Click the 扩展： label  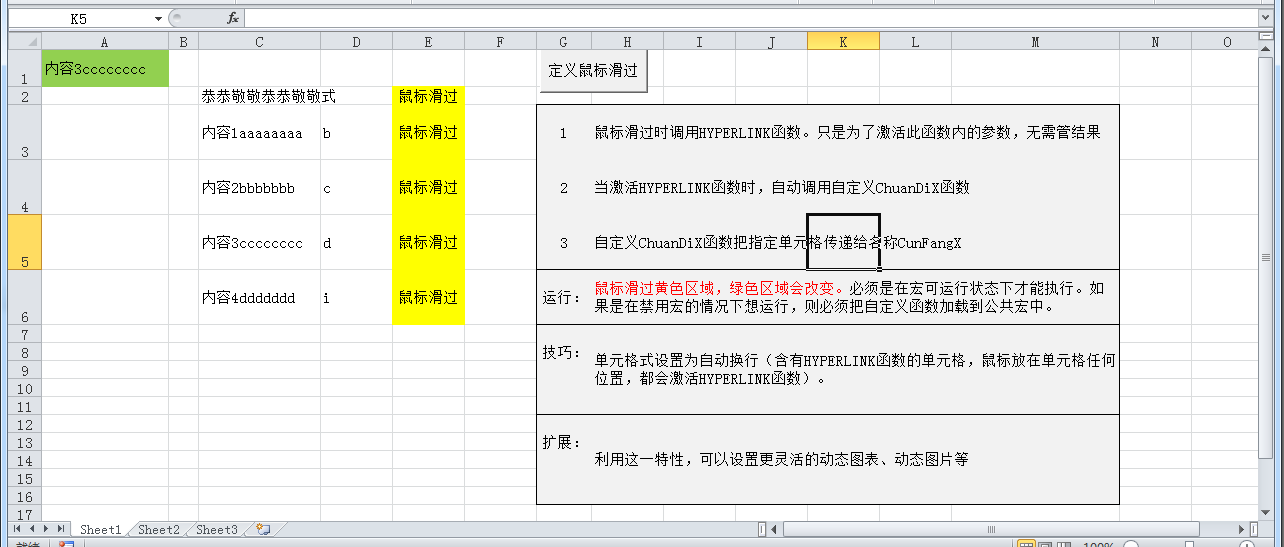[x=562, y=441]
